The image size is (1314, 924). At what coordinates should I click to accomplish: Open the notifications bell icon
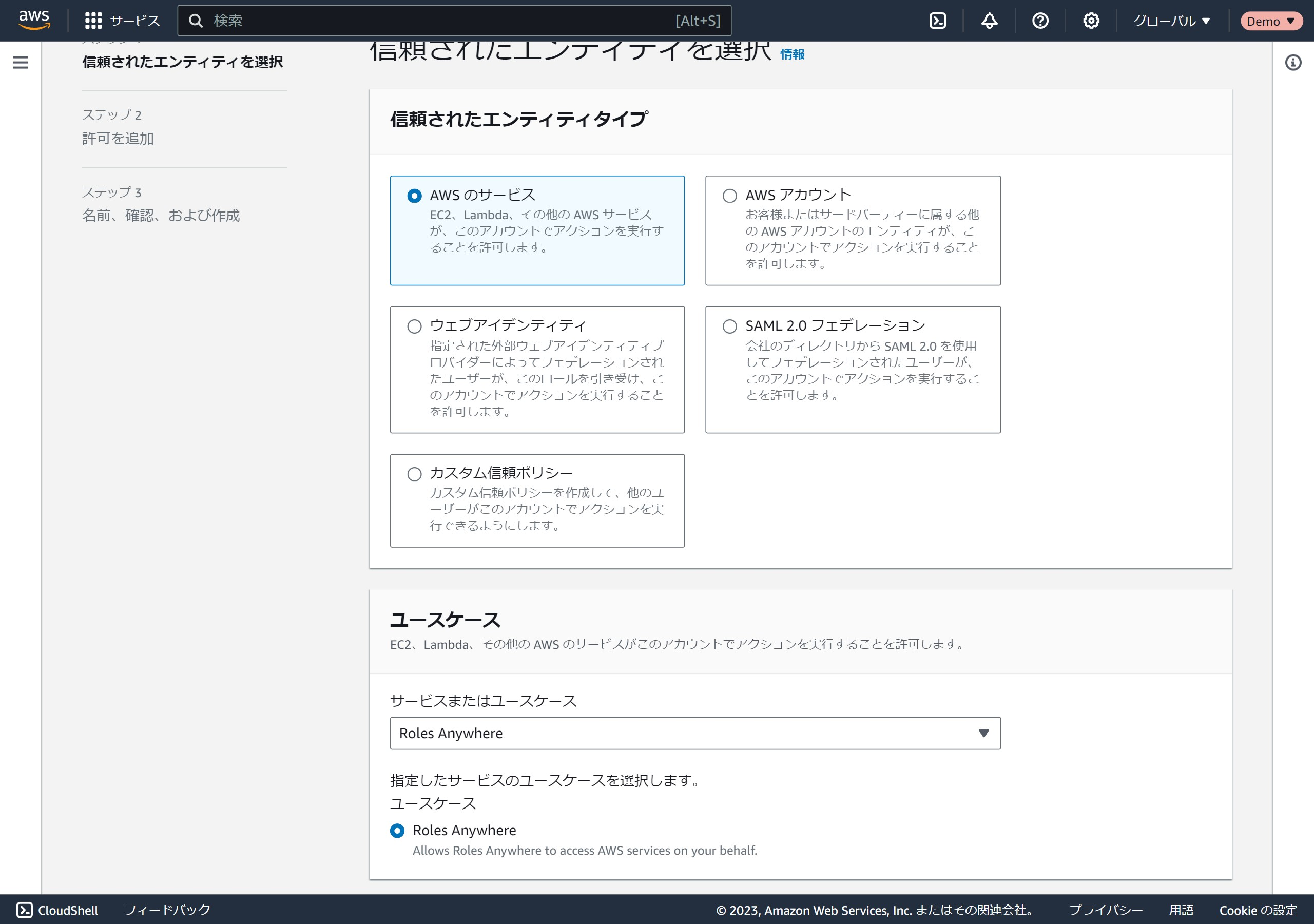coord(989,21)
